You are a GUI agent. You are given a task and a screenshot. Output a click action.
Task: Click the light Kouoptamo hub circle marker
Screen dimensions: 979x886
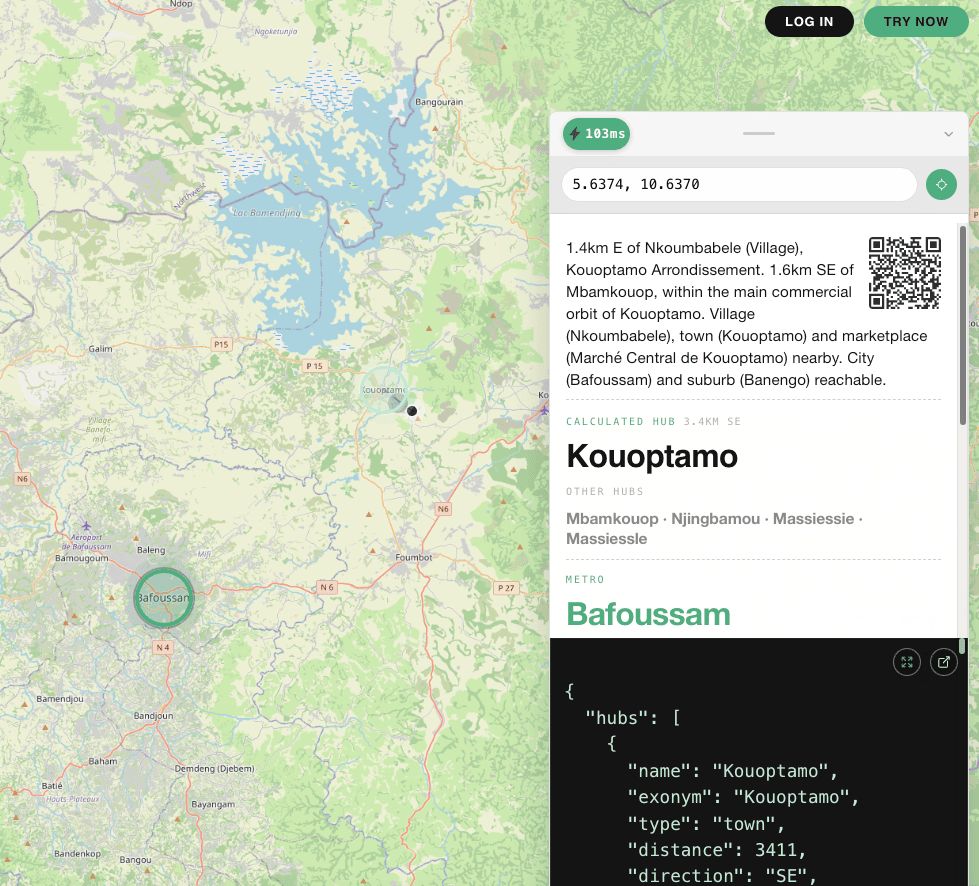point(384,391)
